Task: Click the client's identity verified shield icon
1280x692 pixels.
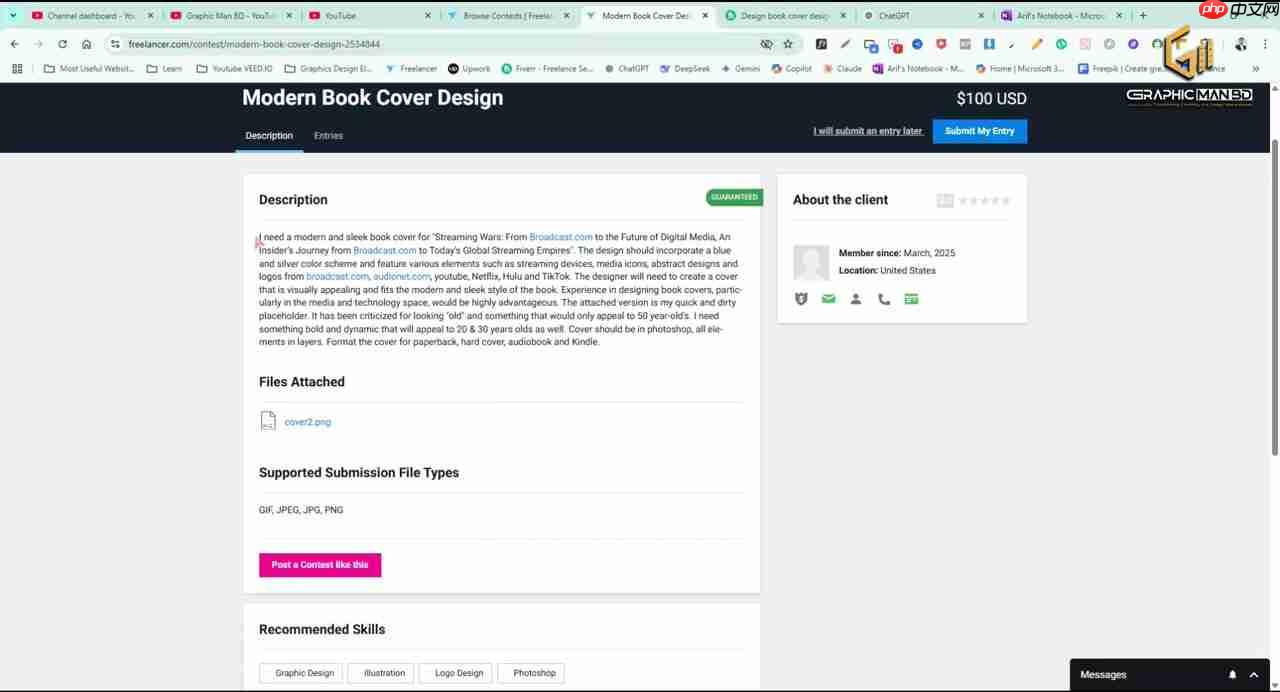Action: coord(801,299)
